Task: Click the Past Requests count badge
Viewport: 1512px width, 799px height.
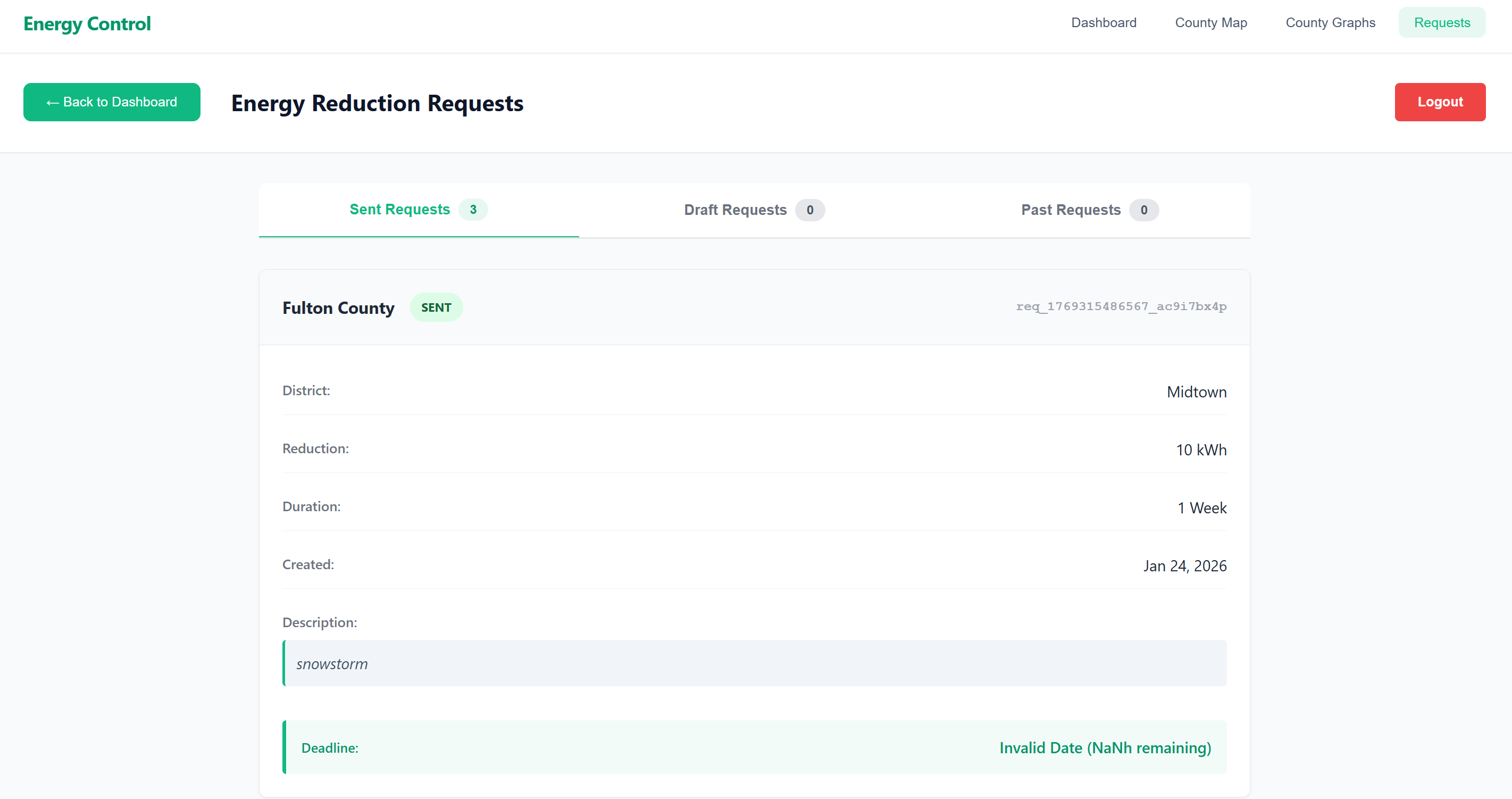Action: tap(1143, 210)
